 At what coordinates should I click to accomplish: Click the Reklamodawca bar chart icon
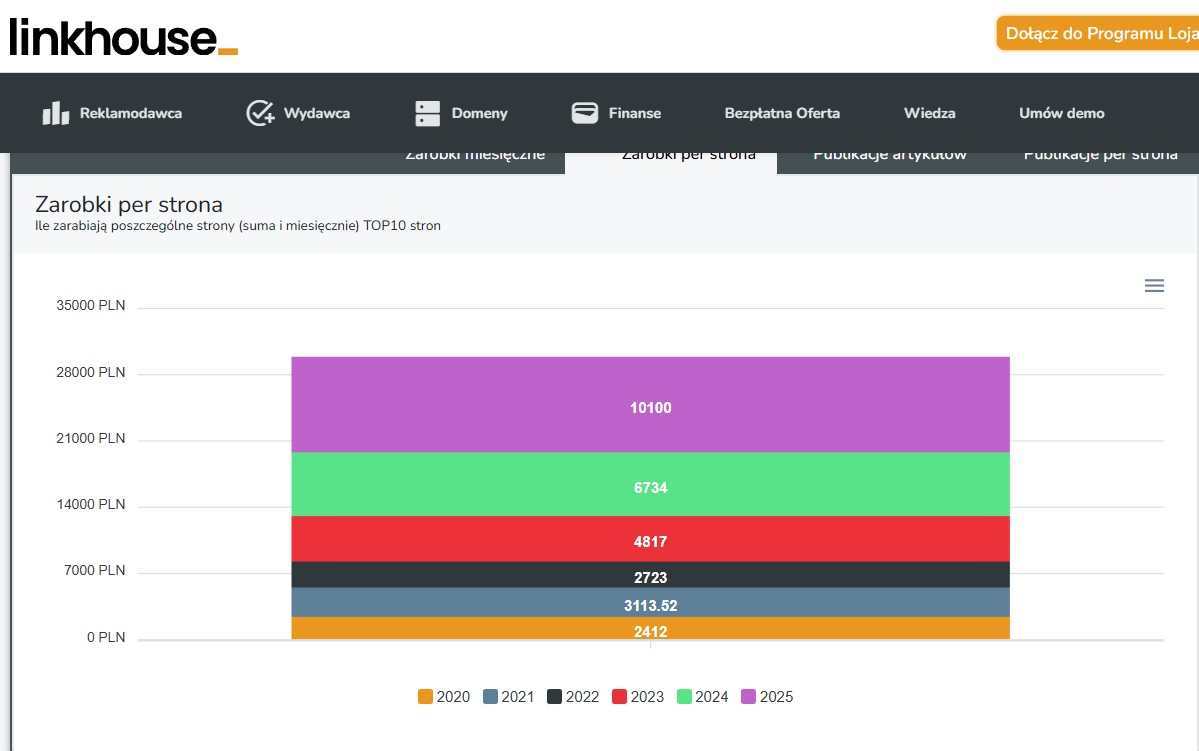coord(55,113)
